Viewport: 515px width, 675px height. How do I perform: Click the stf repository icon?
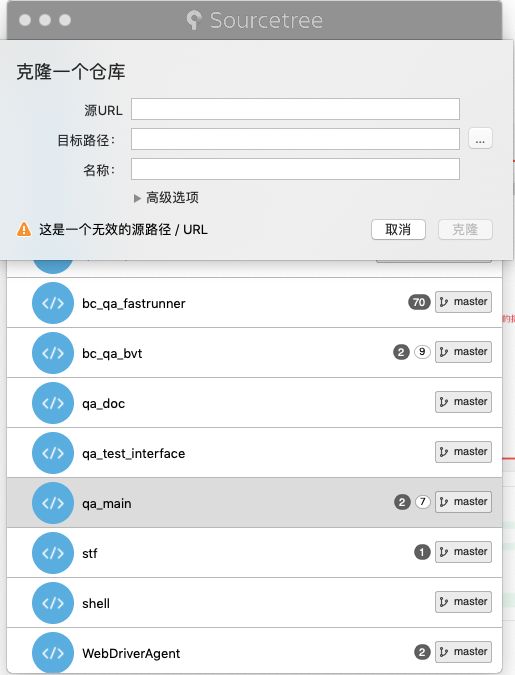pos(53,552)
